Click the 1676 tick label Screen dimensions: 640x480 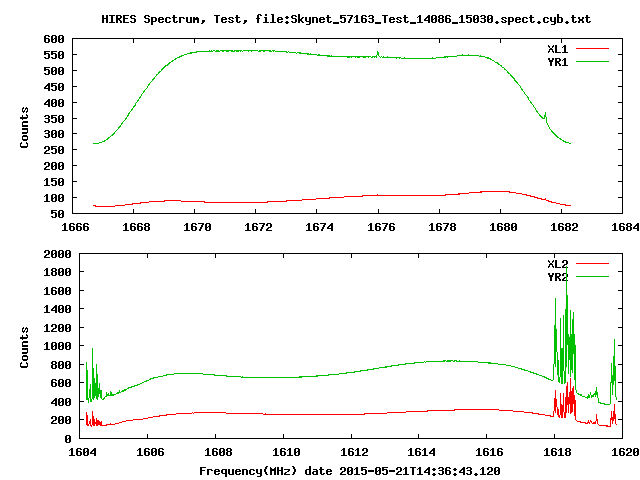click(x=381, y=227)
